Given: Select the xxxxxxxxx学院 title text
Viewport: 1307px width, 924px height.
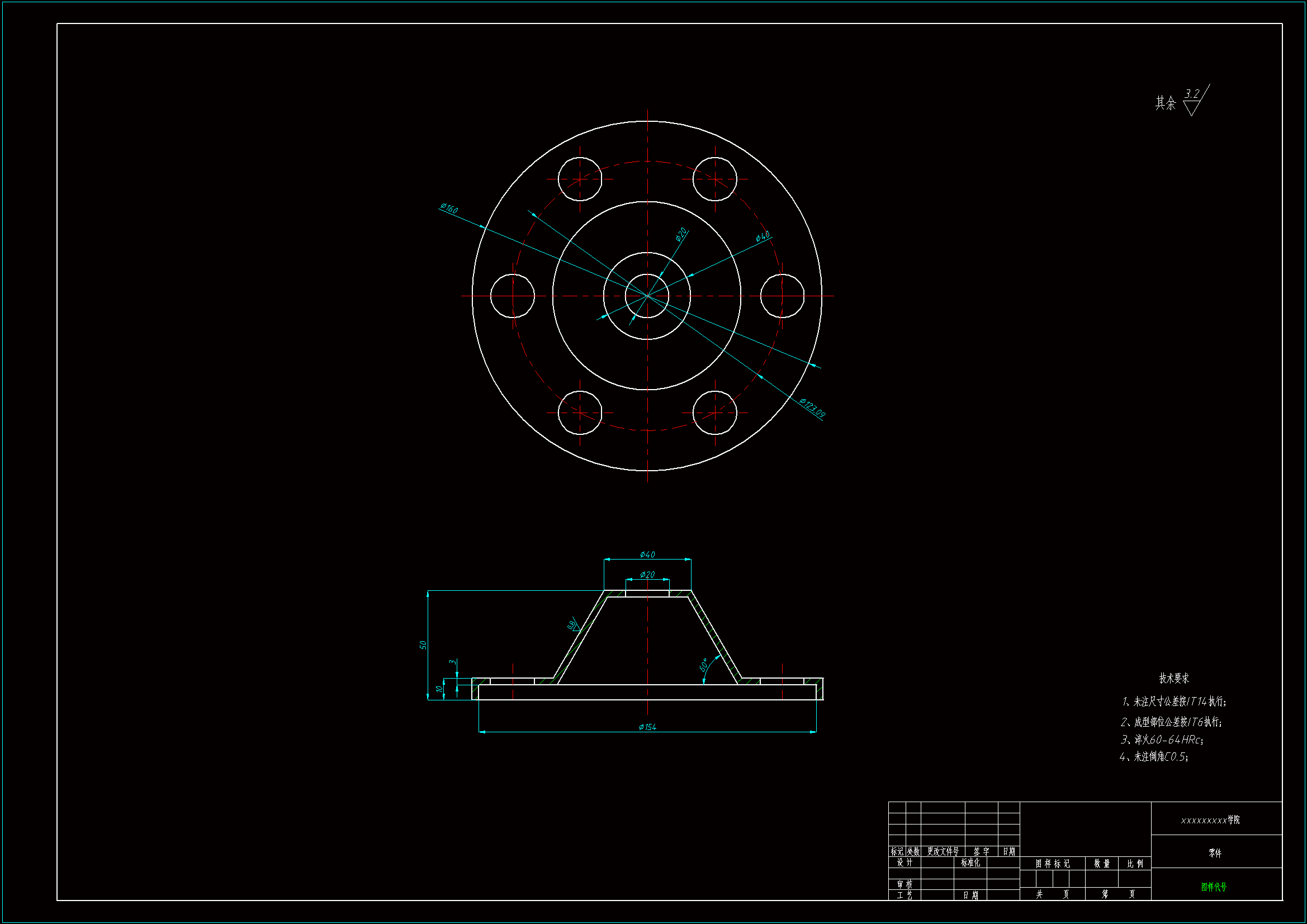Looking at the screenshot, I should (1210, 820).
